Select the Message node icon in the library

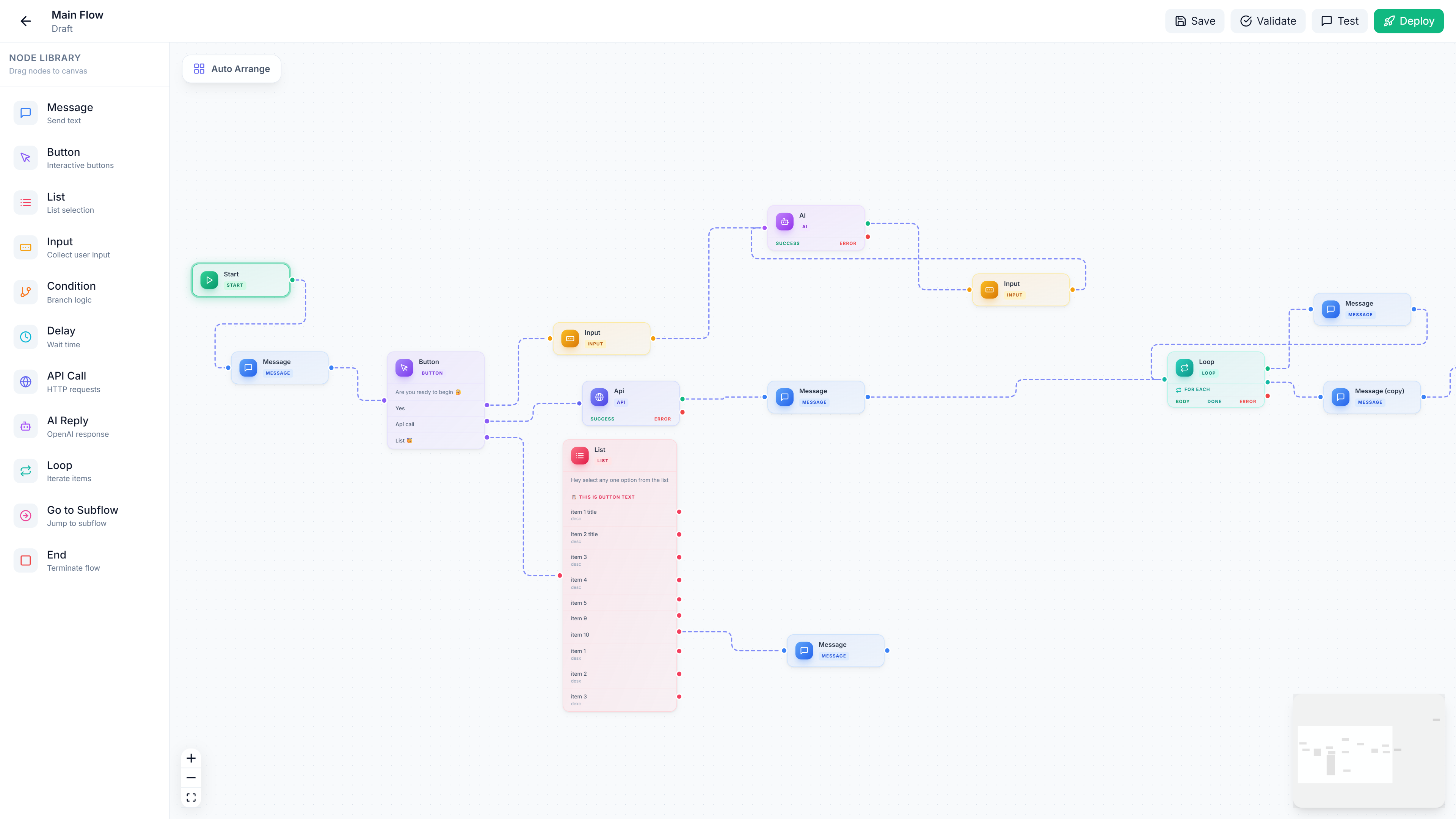(x=25, y=113)
